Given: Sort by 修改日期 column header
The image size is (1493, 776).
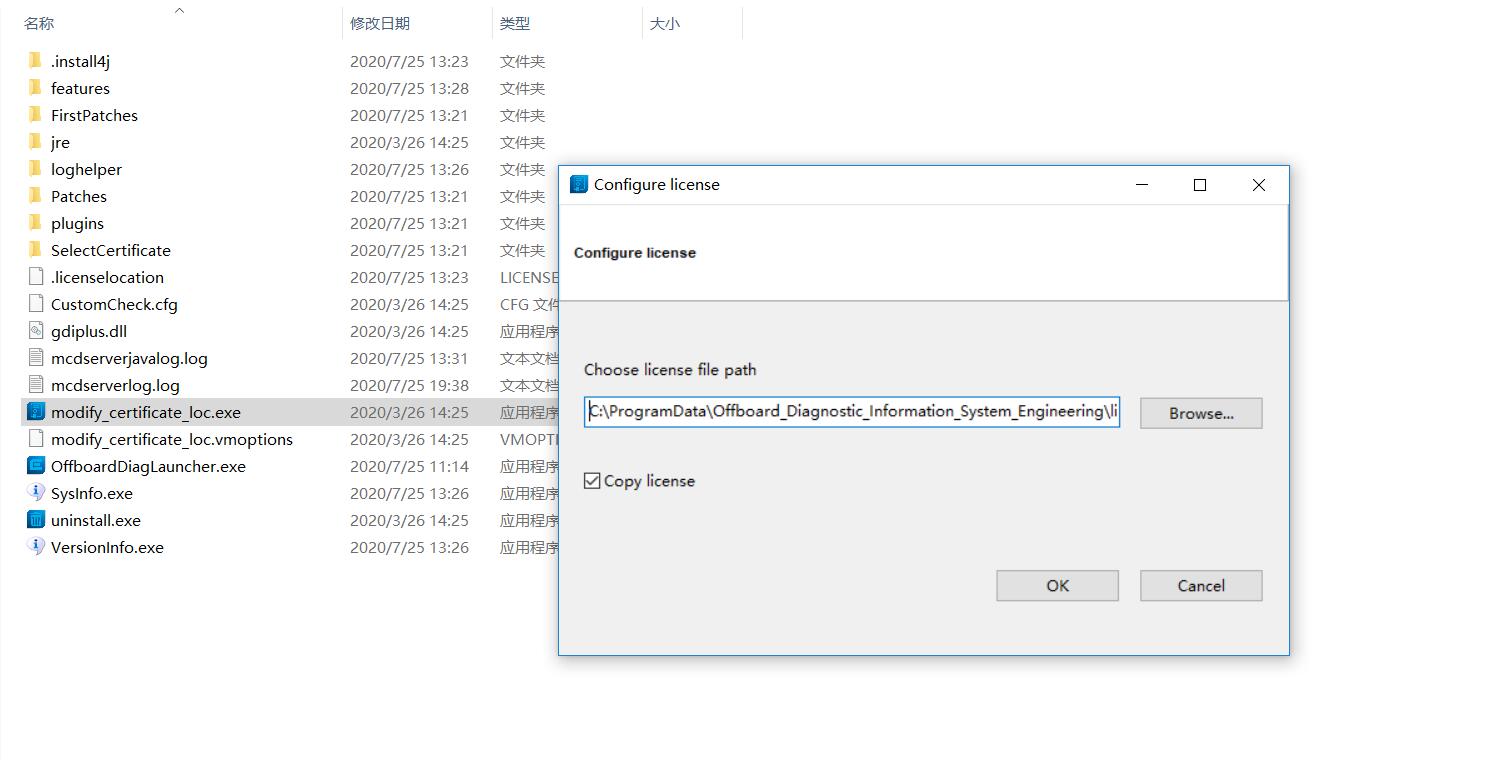Looking at the screenshot, I should [380, 23].
